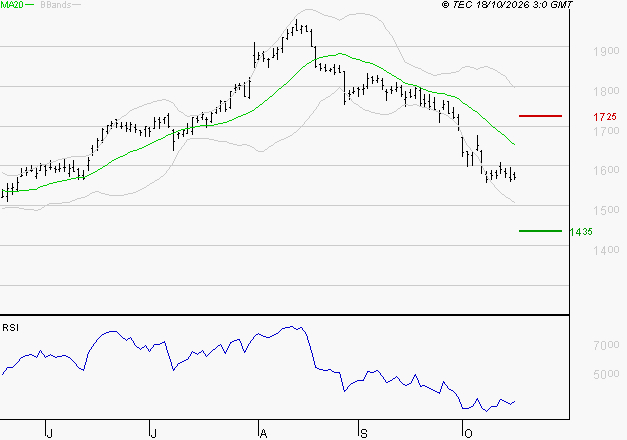627x440 pixels.
Task: Click the 1400 price axis label
Action: point(606,250)
